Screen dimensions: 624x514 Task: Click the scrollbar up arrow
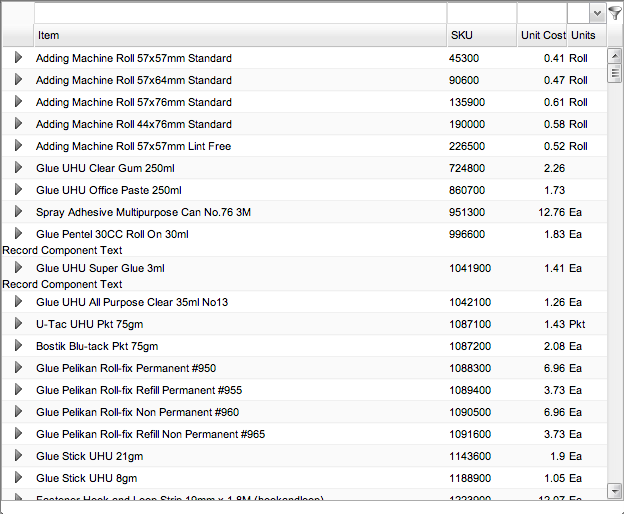tap(615, 53)
